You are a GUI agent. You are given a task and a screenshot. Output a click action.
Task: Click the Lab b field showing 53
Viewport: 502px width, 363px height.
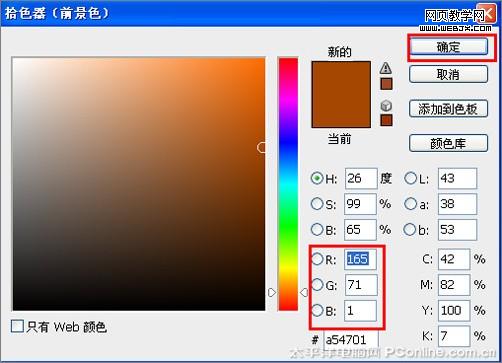point(457,230)
